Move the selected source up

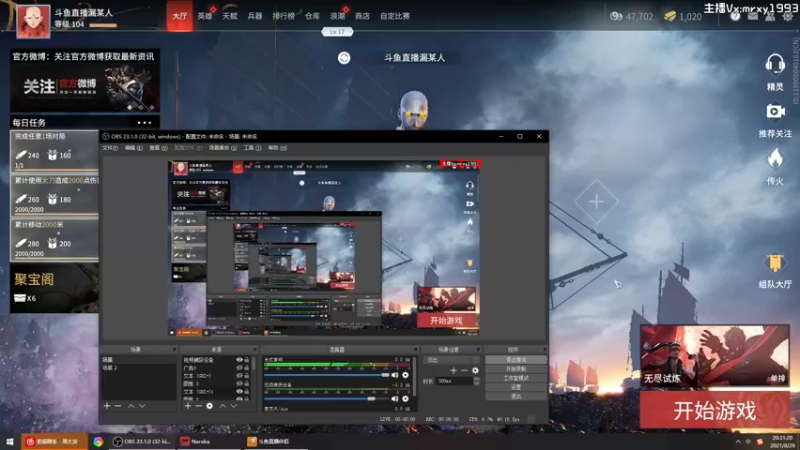click(x=222, y=406)
